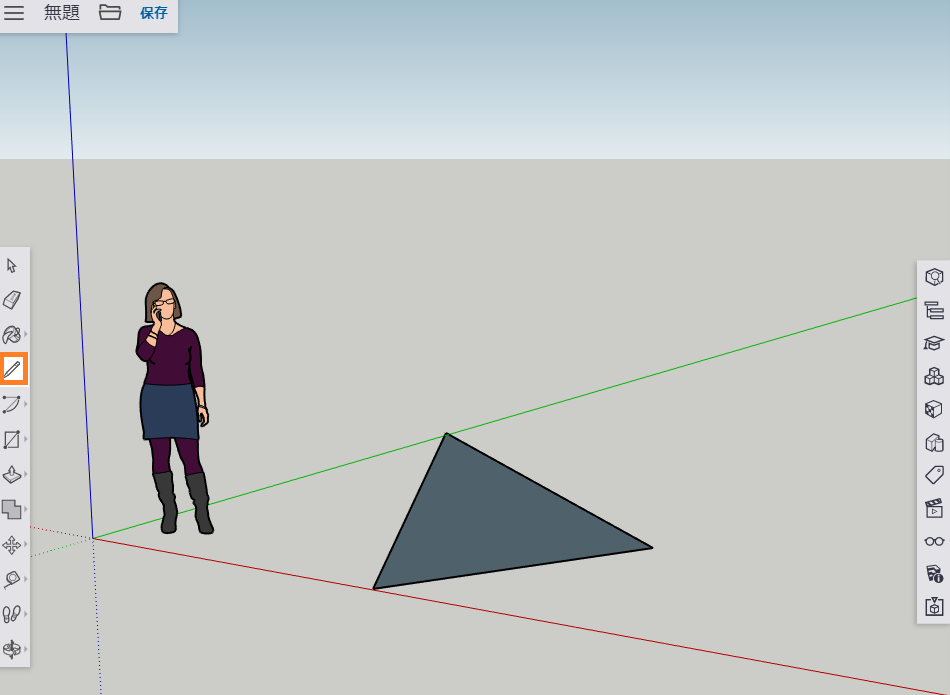Select the highlighted Line pencil tool
Image resolution: width=950 pixels, height=695 pixels.
(13, 369)
